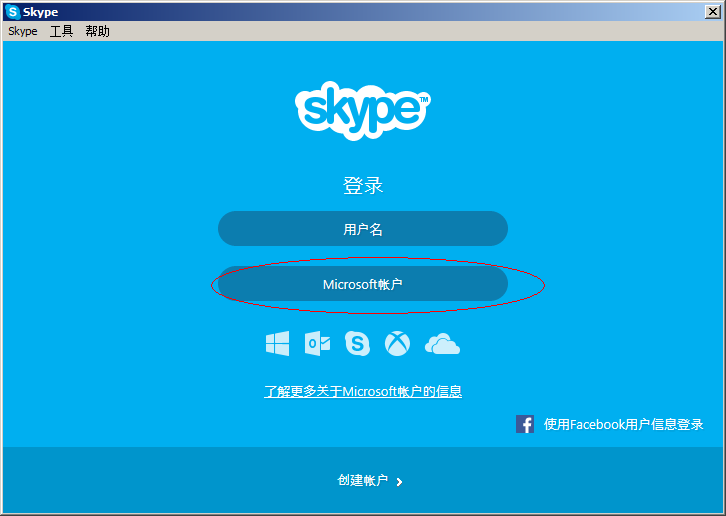Click the large Skype cloud logo
Image resolution: width=726 pixels, height=516 pixels.
click(363, 111)
